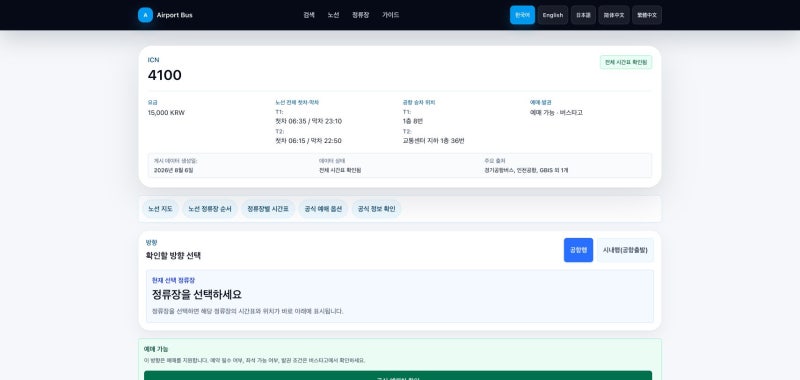800x380 pixels.
Task: Click the 예매 가능 notice heading
Action: (156, 349)
